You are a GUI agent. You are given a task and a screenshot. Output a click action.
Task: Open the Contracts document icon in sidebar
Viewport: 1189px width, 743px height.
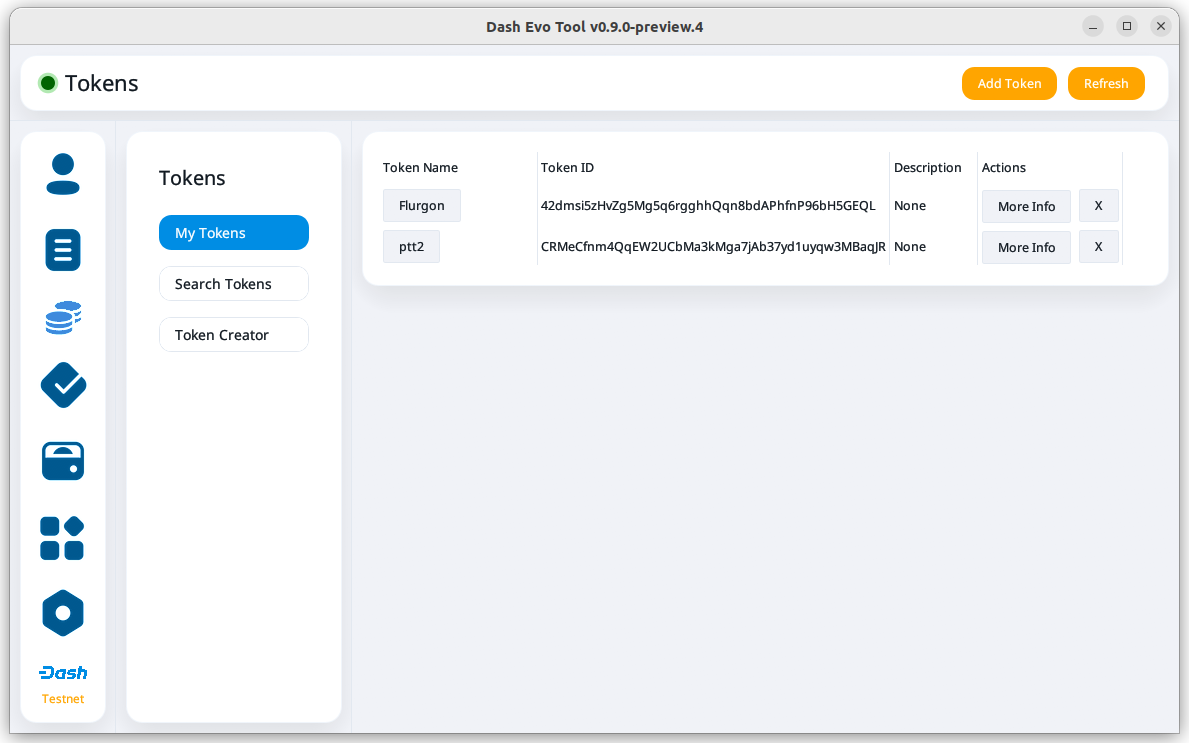tap(63, 250)
